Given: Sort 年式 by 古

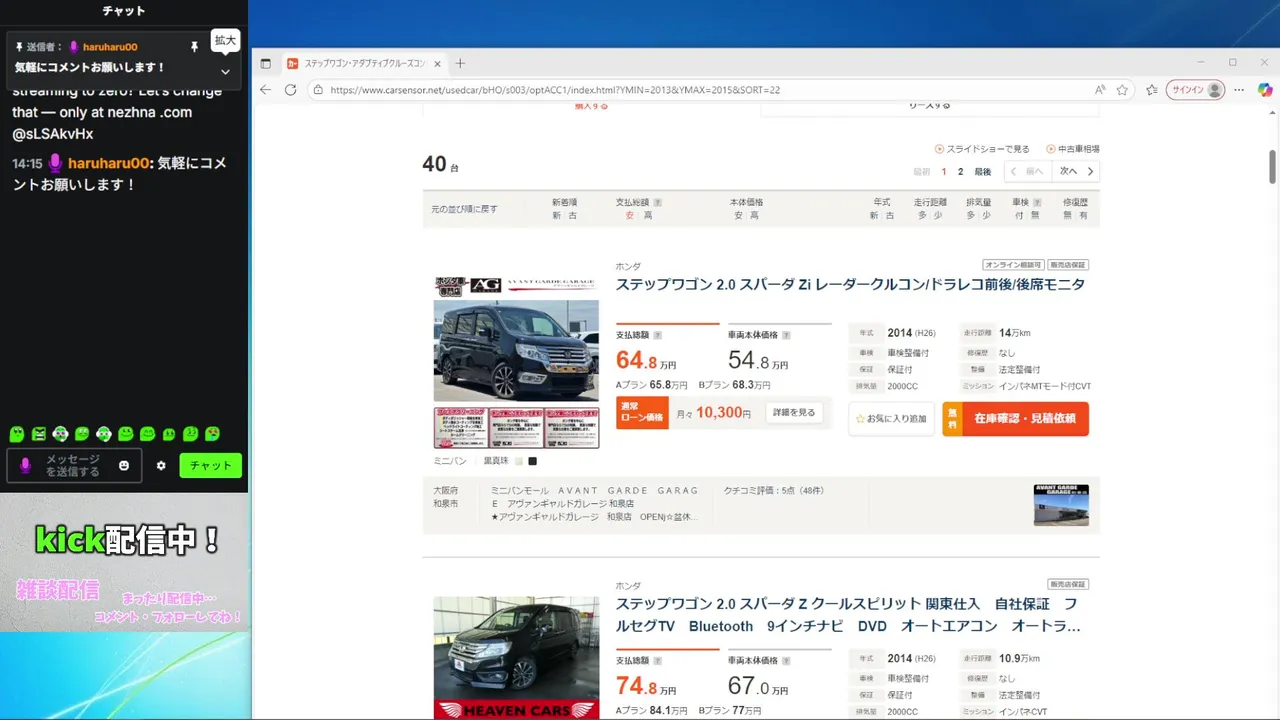Looking at the screenshot, I should click(x=890, y=215).
